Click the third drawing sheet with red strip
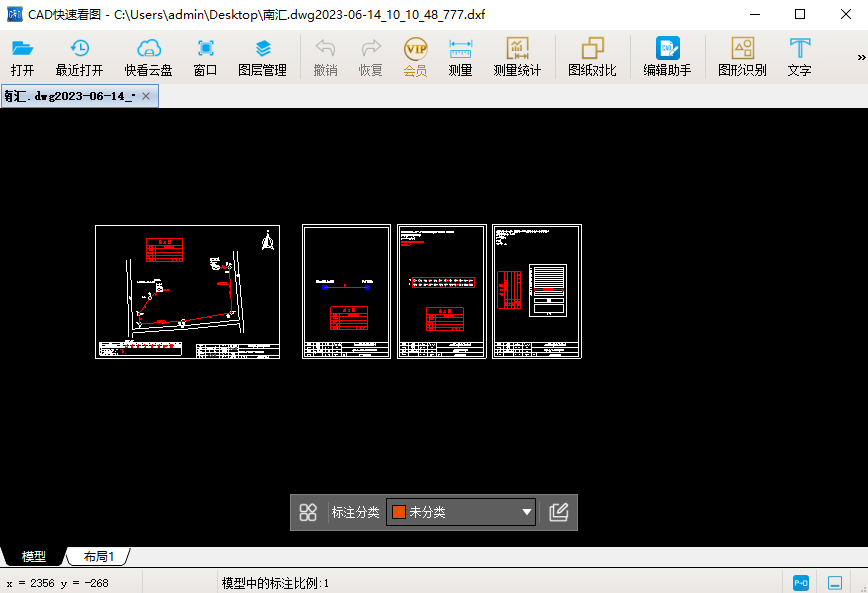This screenshot has height=593, width=868. pyautogui.click(x=442, y=291)
